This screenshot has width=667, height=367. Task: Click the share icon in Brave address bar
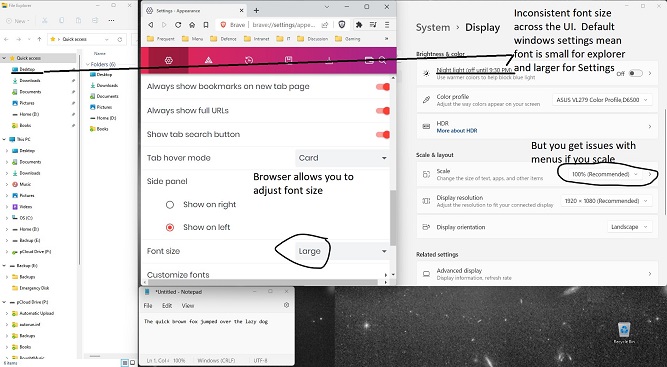(x=325, y=25)
